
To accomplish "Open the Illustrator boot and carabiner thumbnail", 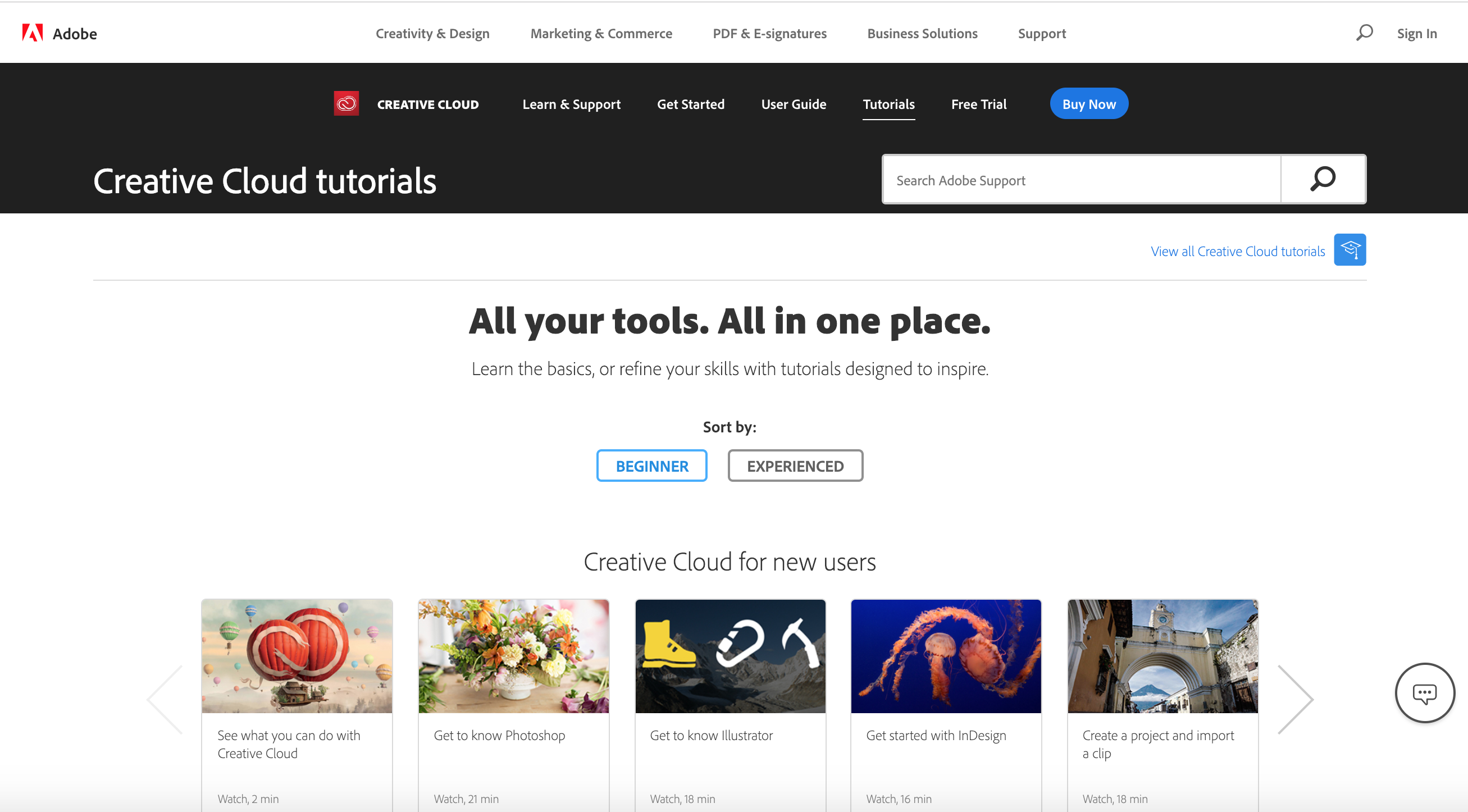I will coord(730,656).
